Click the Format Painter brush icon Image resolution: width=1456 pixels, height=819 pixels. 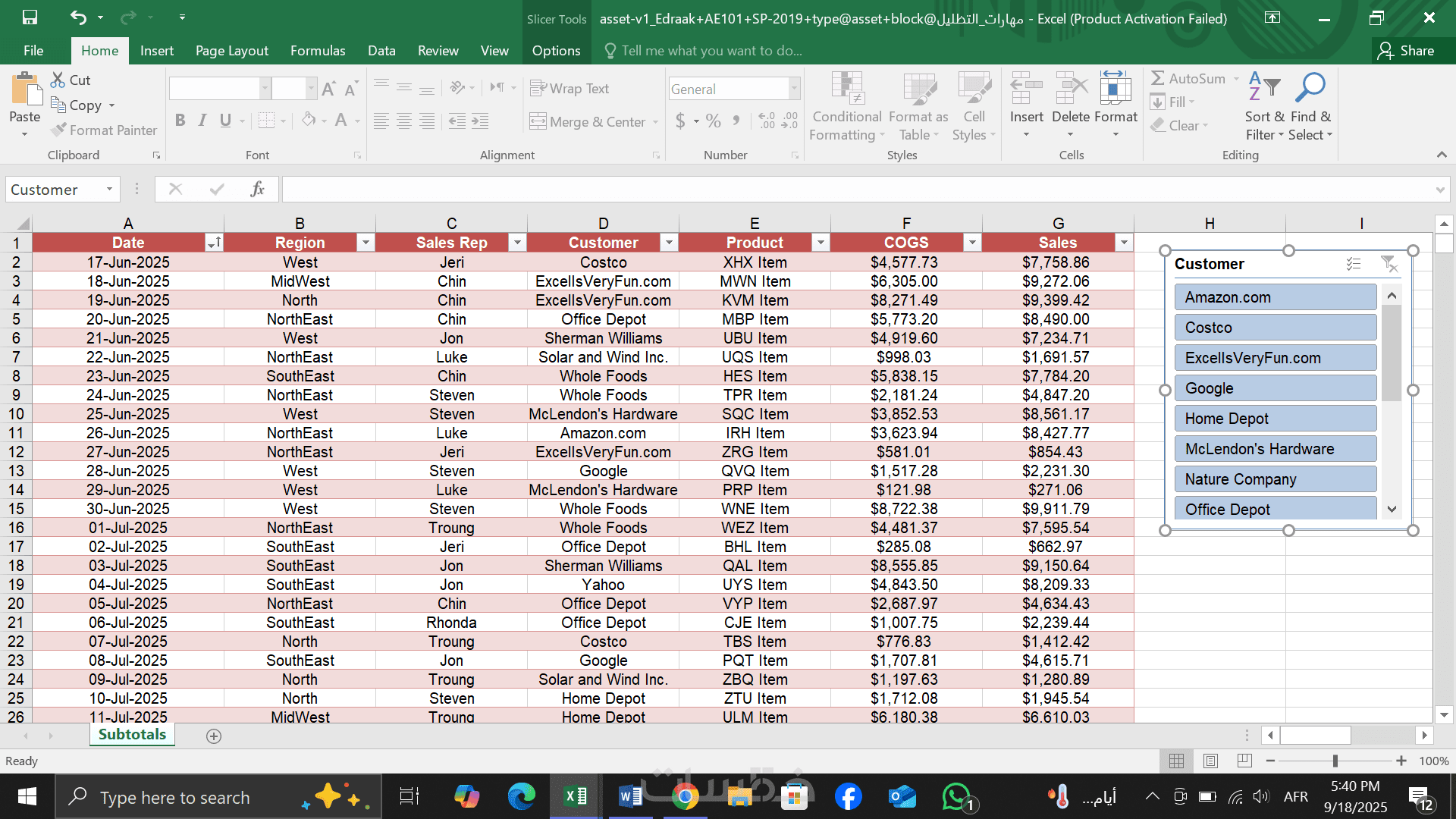click(x=59, y=130)
